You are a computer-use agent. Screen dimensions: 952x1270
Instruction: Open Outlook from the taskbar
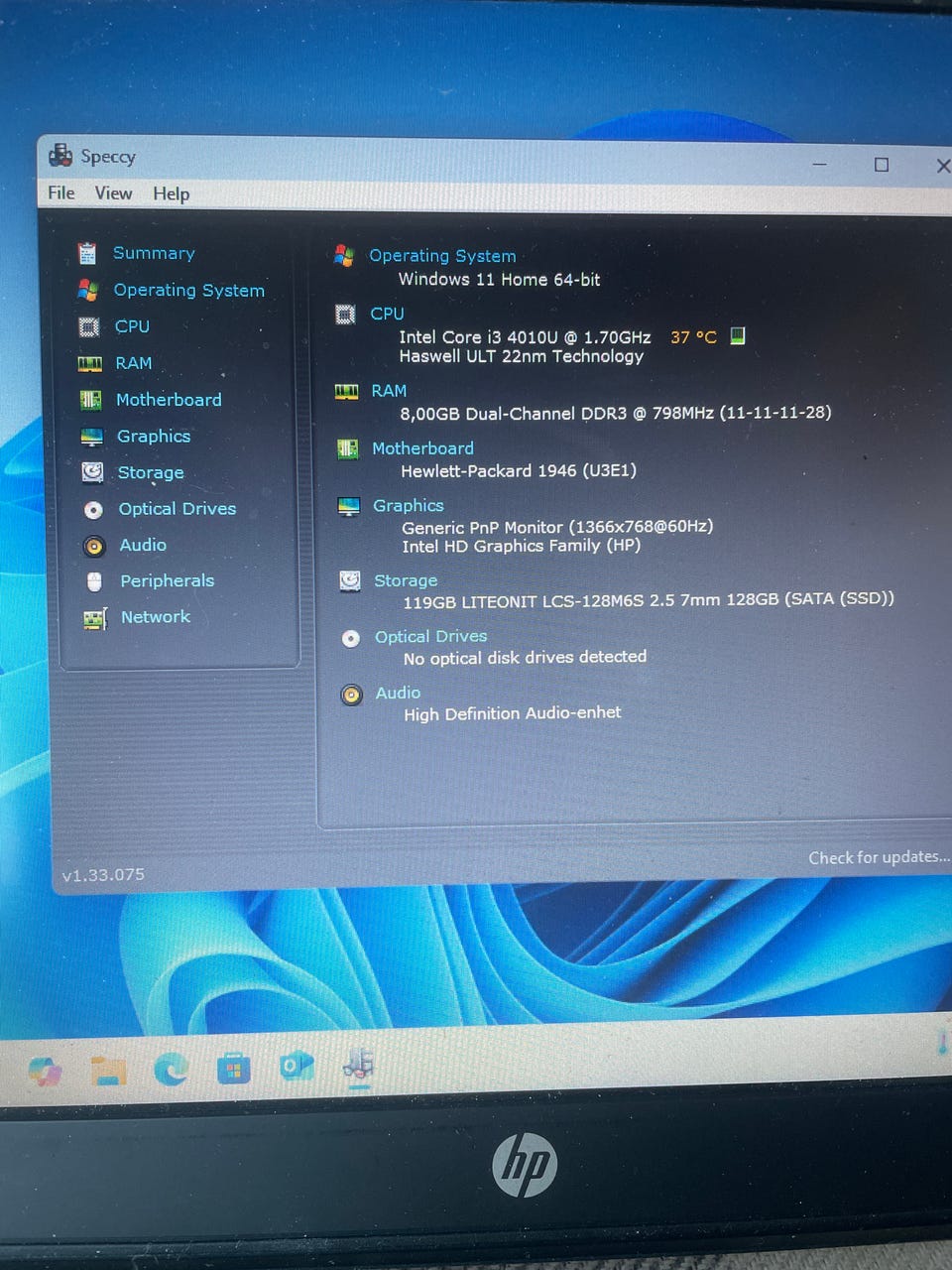click(297, 1068)
